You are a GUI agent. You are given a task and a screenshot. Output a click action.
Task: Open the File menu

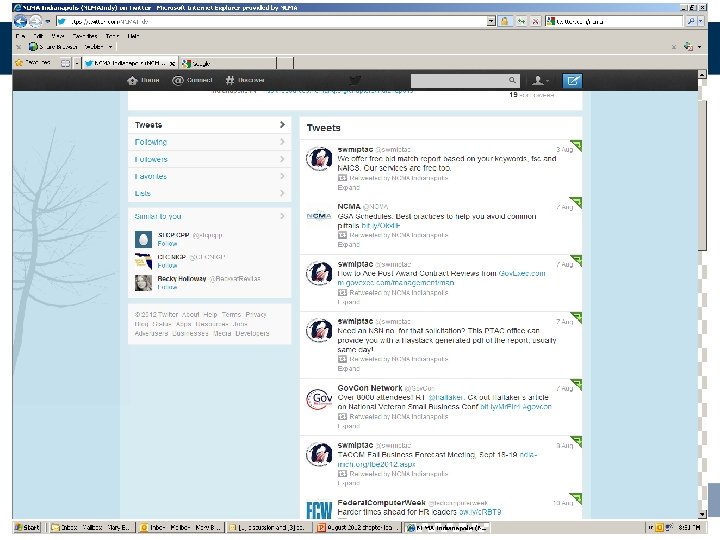(x=20, y=36)
